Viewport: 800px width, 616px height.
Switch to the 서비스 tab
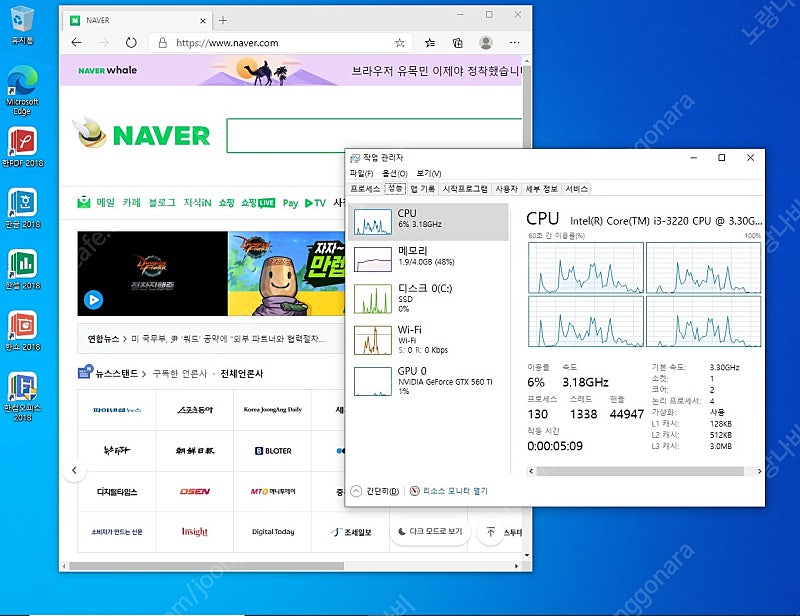[577, 189]
